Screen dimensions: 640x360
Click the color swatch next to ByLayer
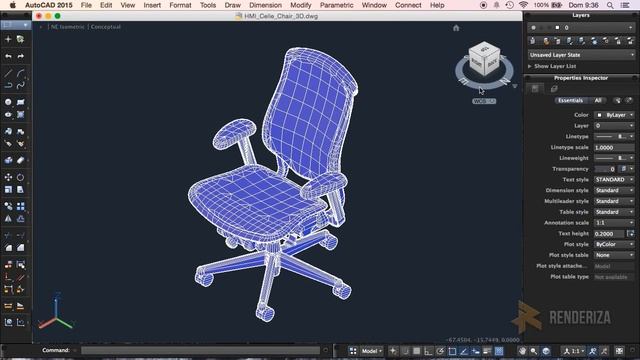599,115
